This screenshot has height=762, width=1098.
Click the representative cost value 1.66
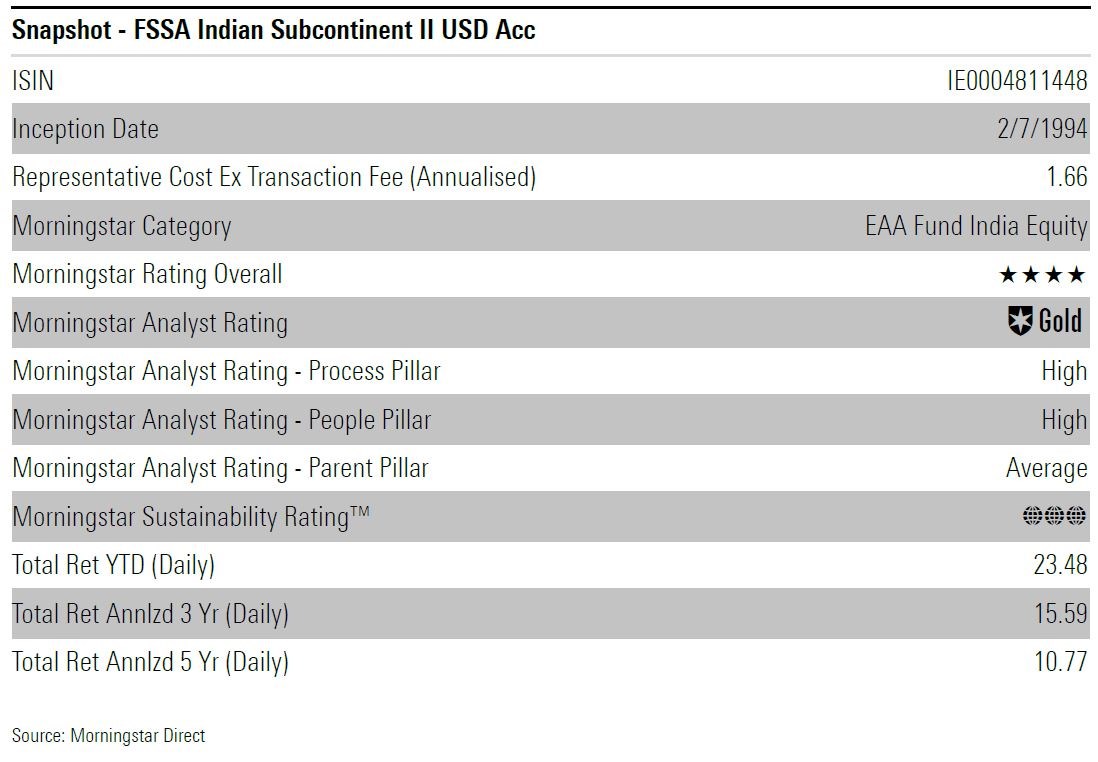1066,178
